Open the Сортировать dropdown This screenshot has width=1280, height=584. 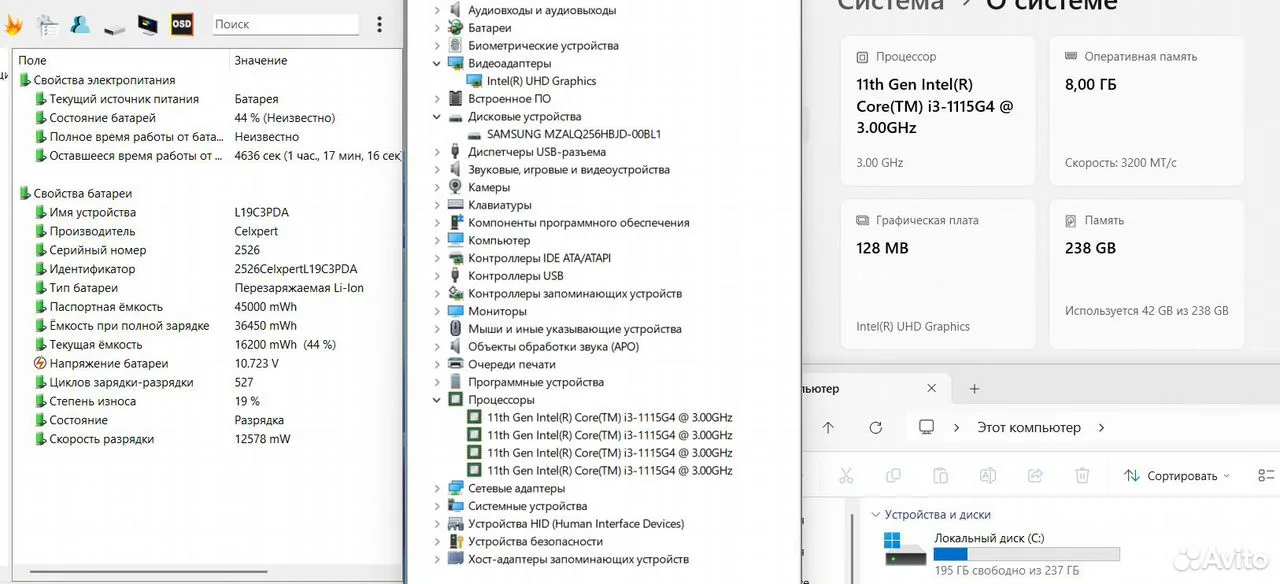coord(1177,476)
